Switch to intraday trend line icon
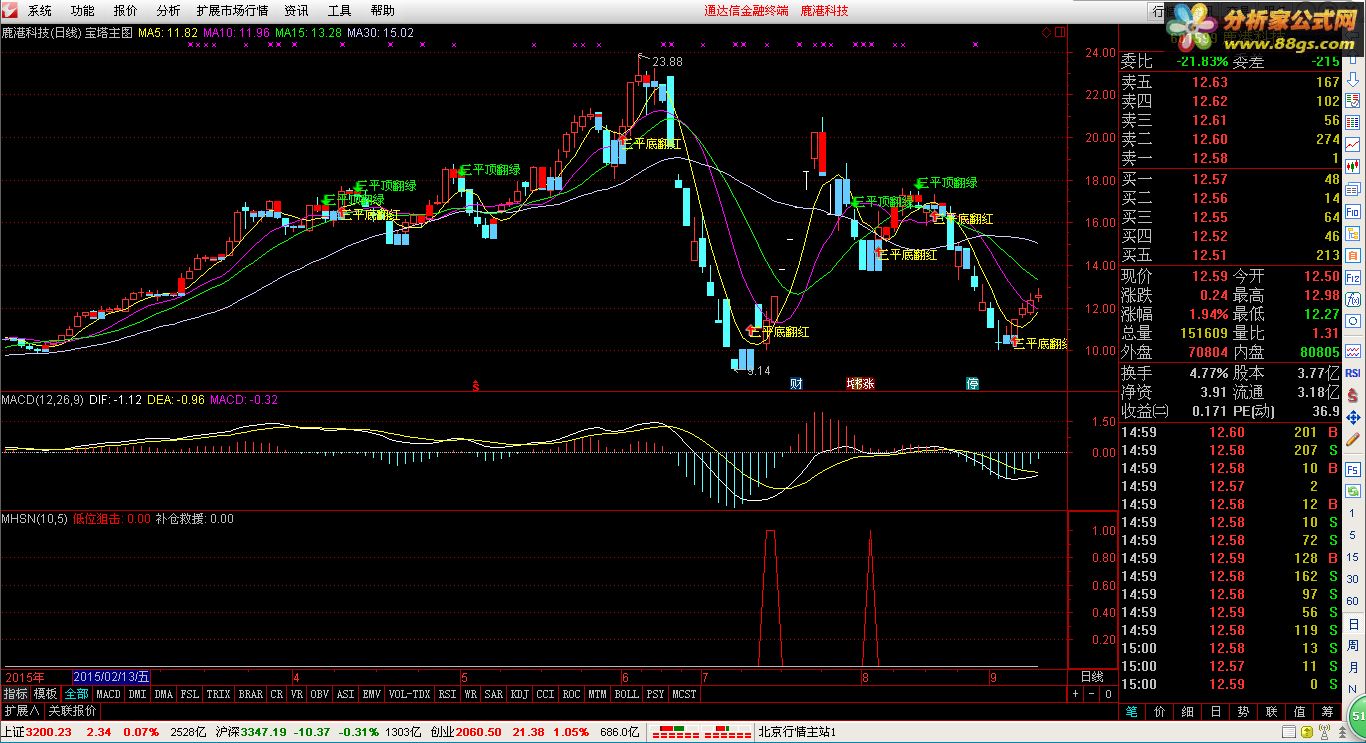The image size is (1366, 743). tap(1353, 144)
